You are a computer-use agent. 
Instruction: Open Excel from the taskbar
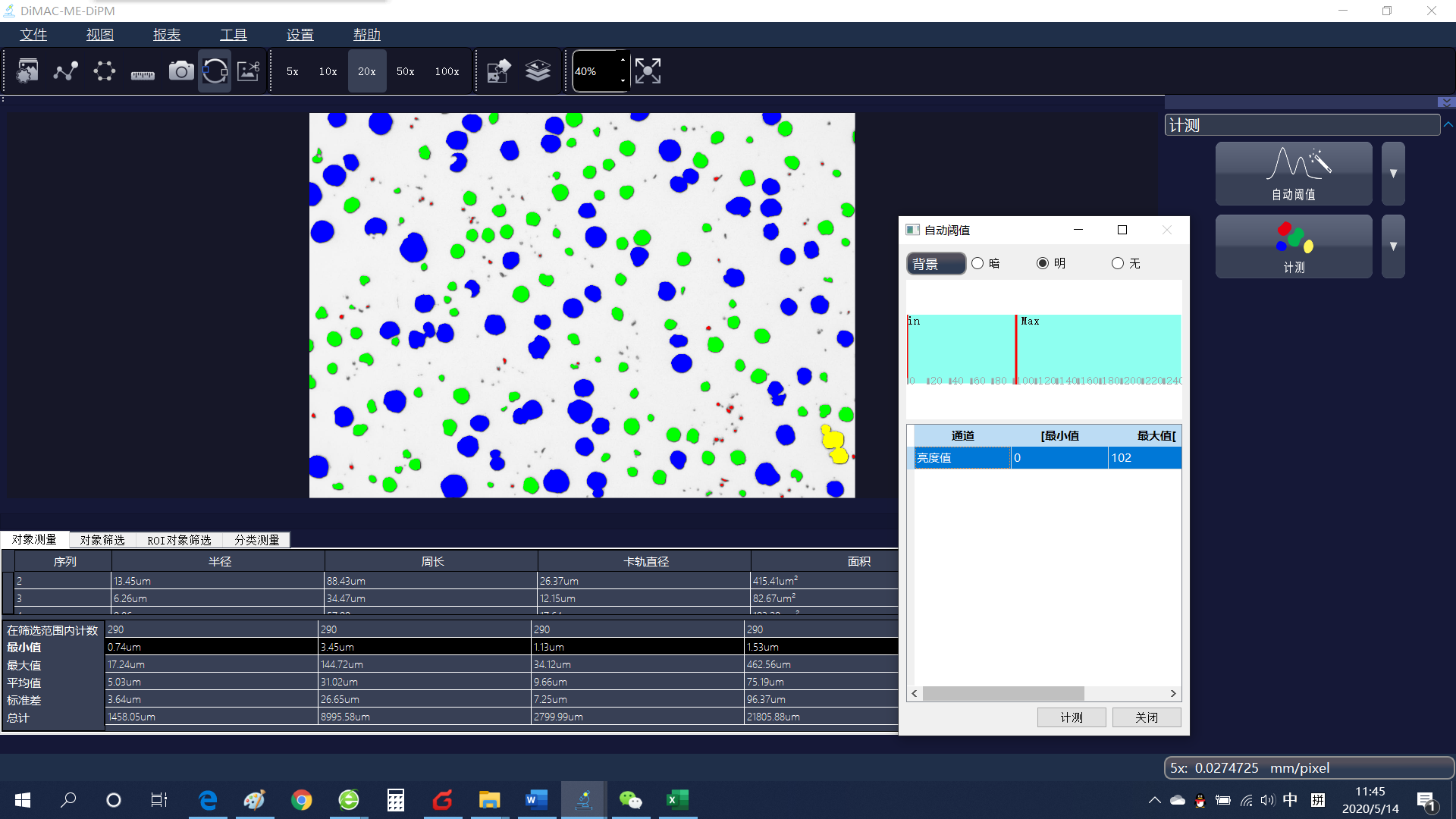(x=677, y=800)
